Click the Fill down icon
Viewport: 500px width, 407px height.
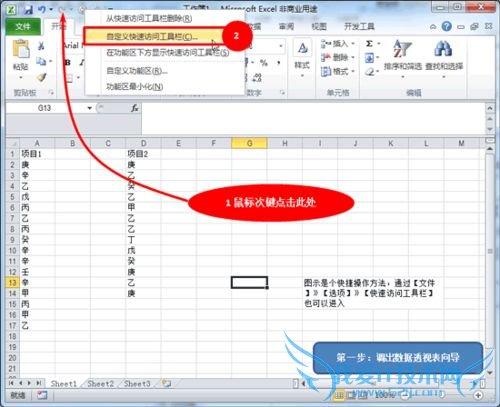click(369, 58)
